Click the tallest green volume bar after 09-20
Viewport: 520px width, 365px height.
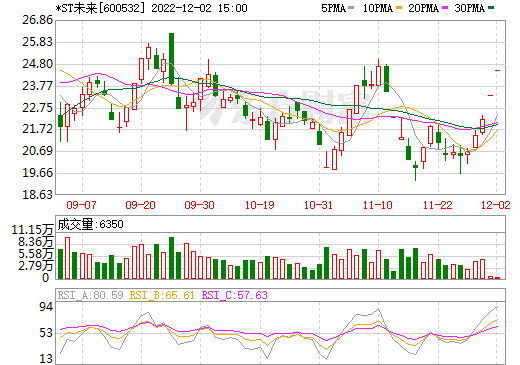coord(171,258)
